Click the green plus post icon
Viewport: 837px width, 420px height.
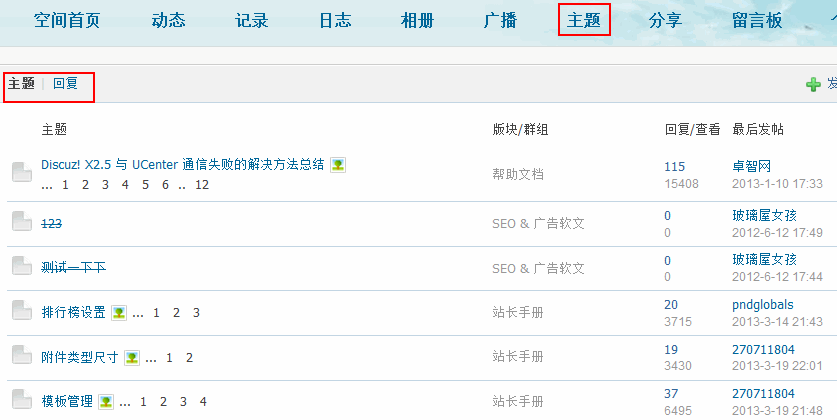coord(813,85)
